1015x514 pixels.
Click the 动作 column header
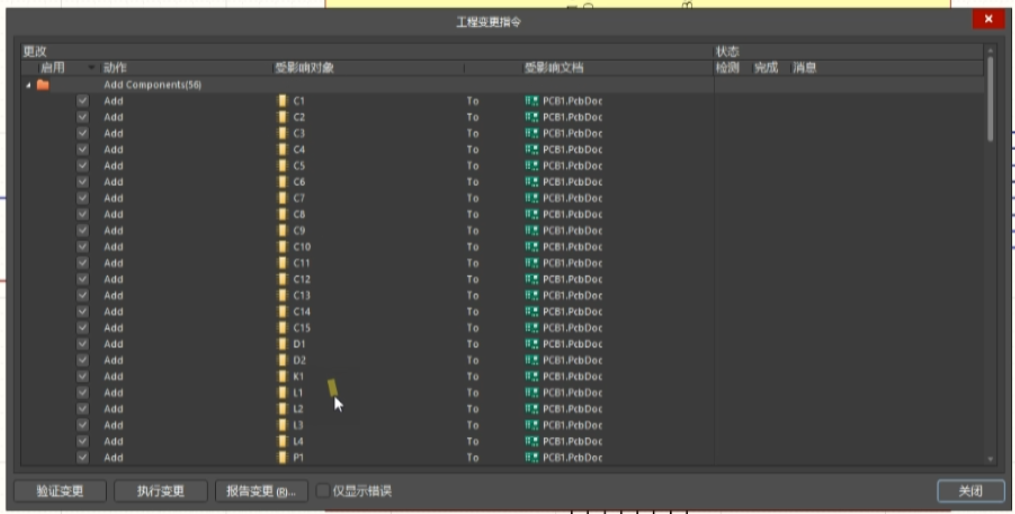[x=115, y=68]
